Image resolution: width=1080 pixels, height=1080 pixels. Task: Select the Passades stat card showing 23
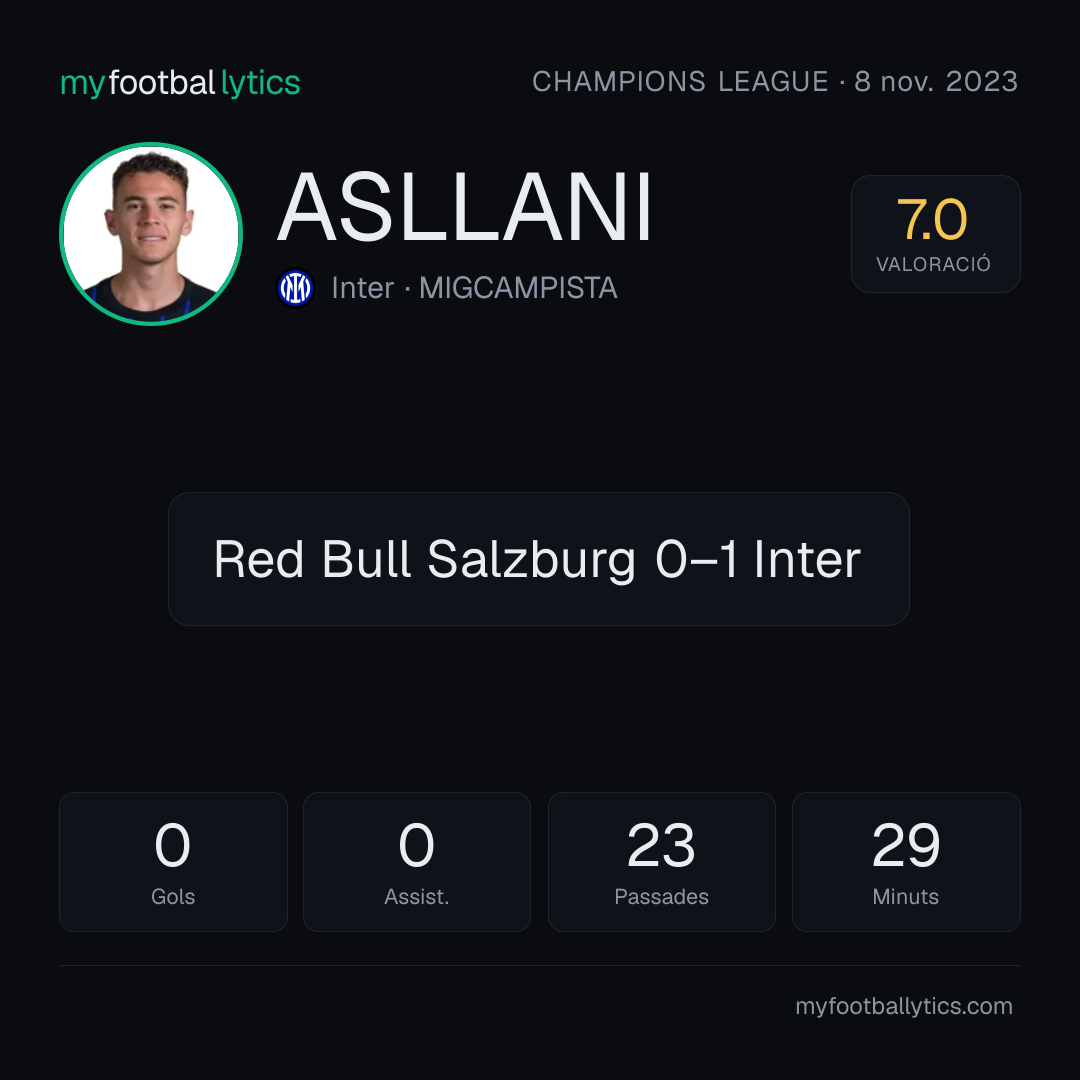click(661, 862)
